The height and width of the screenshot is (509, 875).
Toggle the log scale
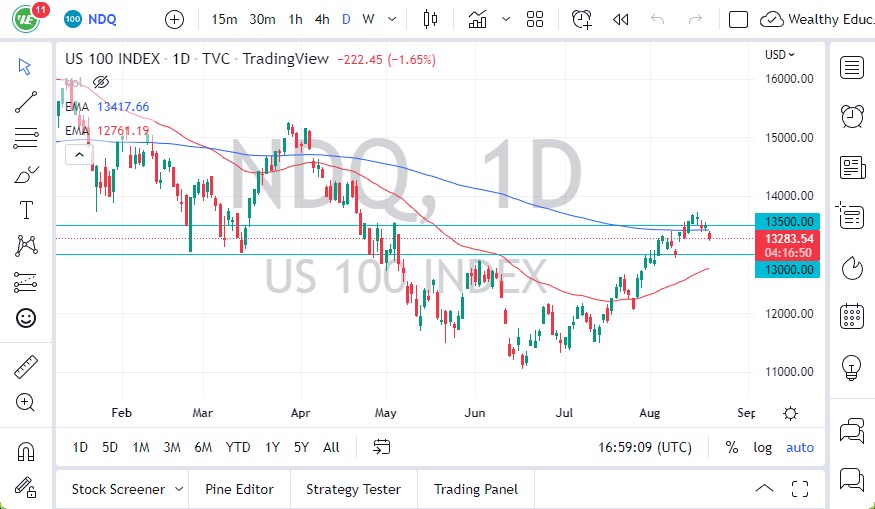(763, 447)
